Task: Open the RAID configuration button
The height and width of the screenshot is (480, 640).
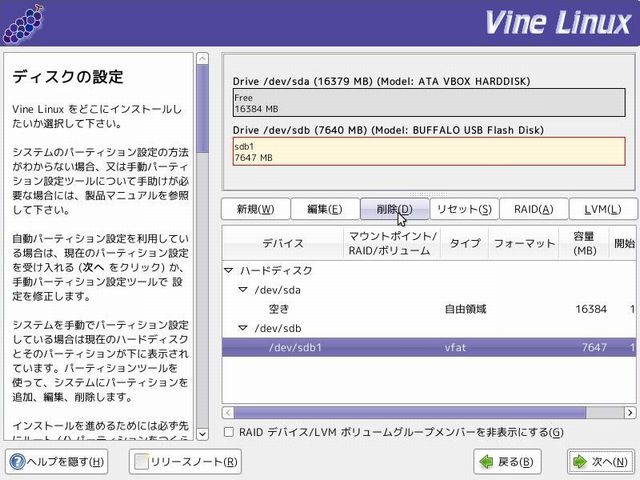Action: (533, 209)
